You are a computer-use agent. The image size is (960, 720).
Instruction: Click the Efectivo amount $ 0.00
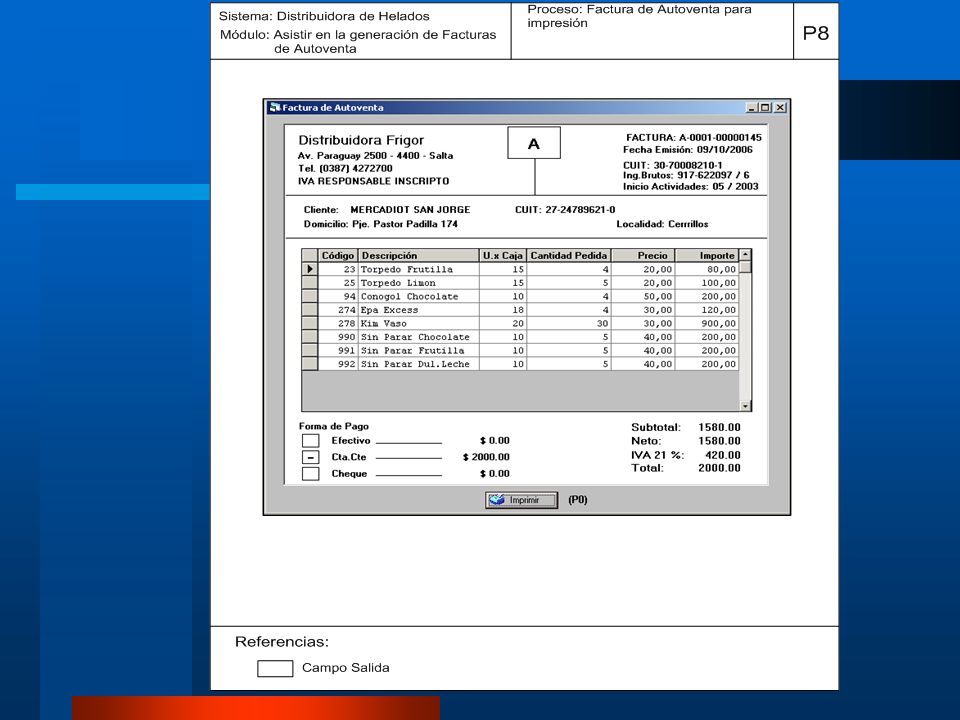495,441
